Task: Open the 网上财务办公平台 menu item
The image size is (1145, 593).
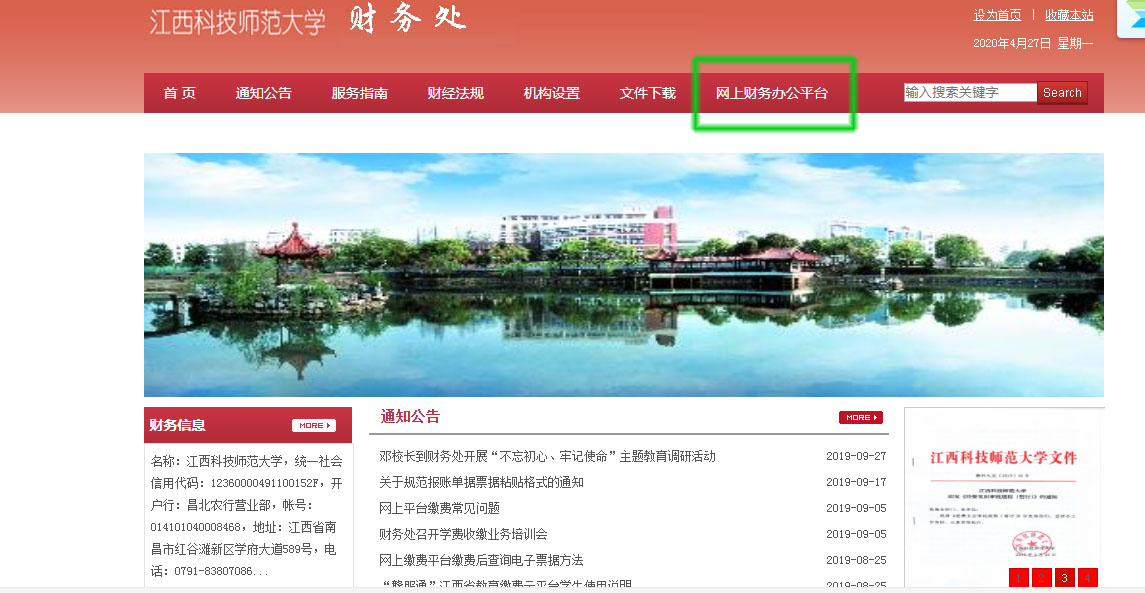Action: pyautogui.click(x=772, y=93)
